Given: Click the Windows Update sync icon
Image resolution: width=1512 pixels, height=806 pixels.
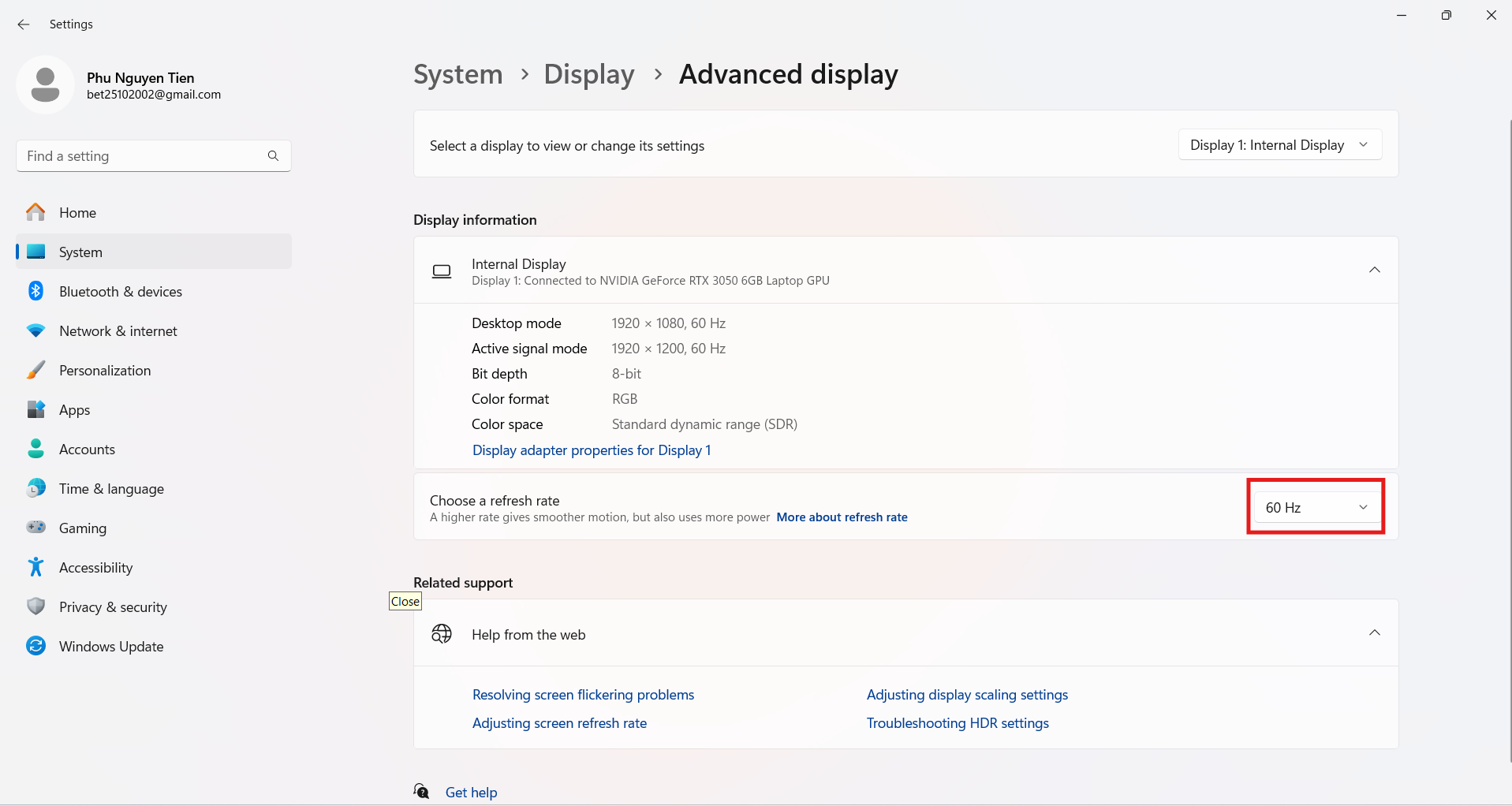Looking at the screenshot, I should 35,646.
